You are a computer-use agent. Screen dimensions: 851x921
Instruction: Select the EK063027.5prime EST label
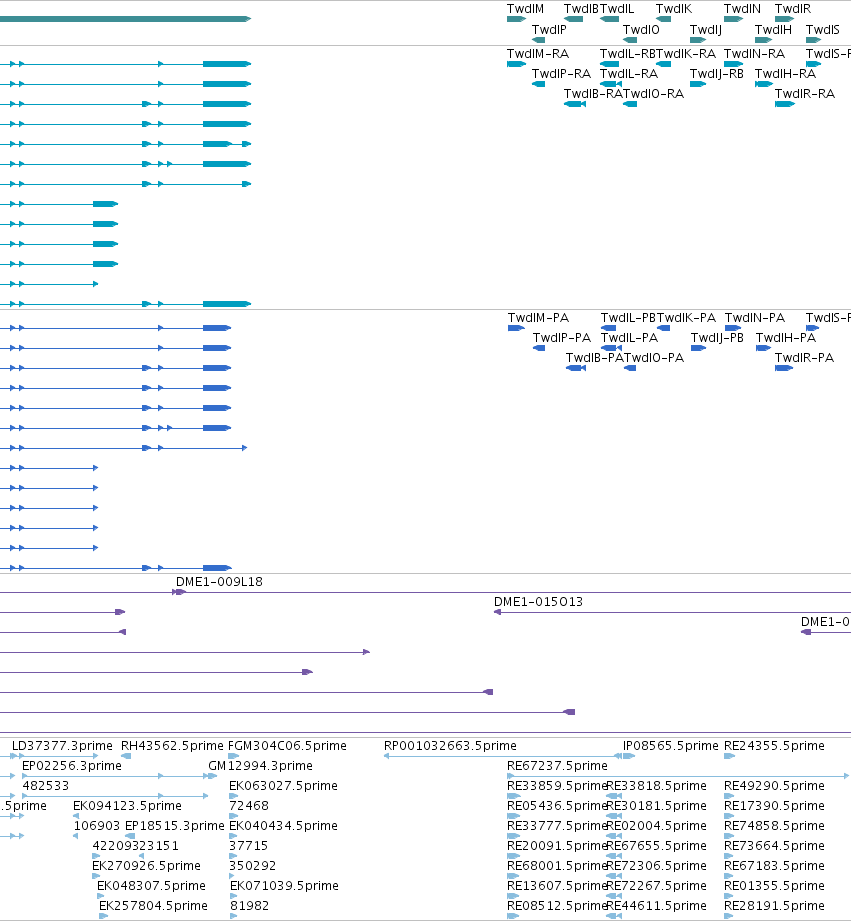(x=283, y=785)
